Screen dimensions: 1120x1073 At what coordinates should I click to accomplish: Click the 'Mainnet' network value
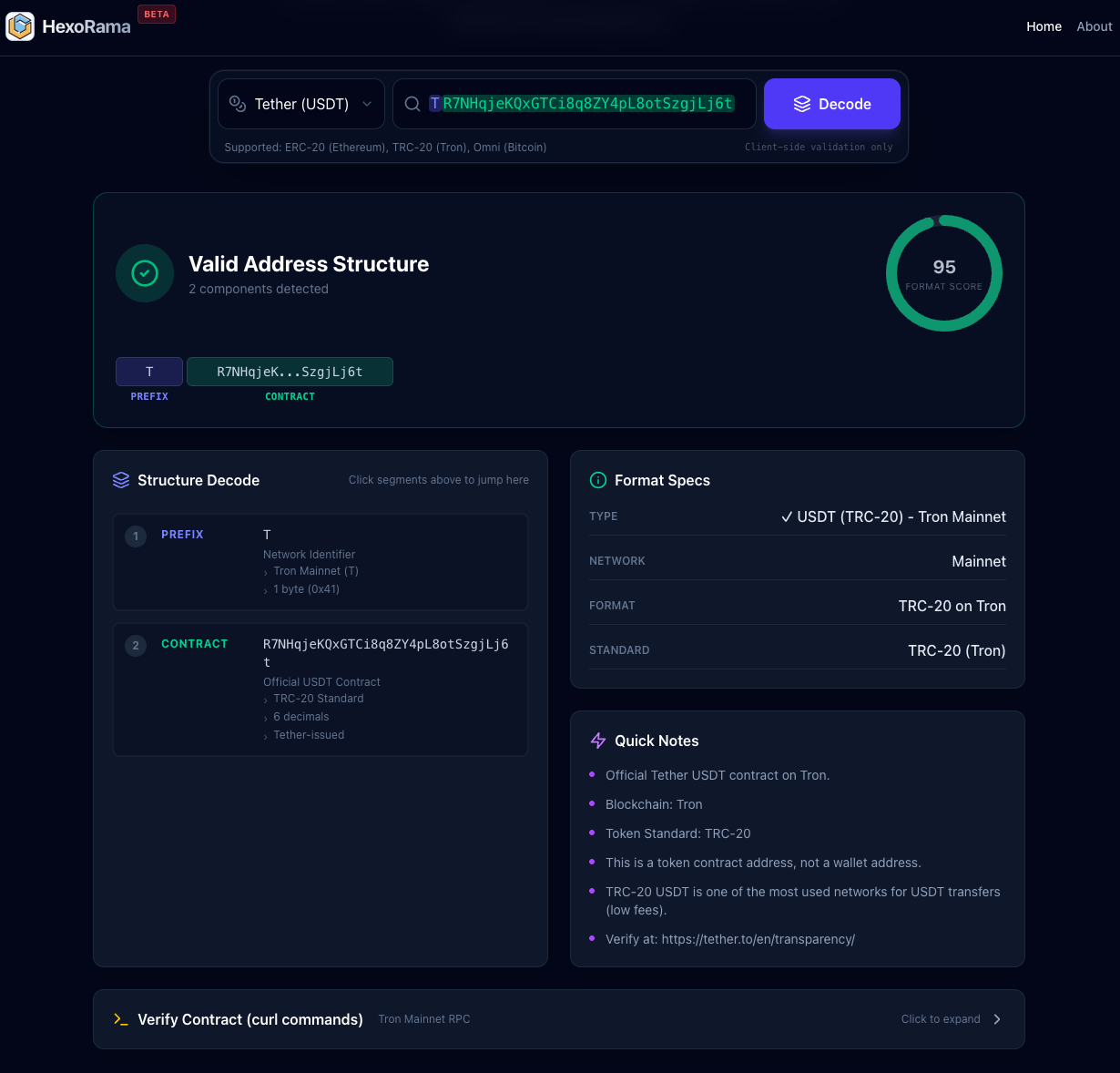979,561
